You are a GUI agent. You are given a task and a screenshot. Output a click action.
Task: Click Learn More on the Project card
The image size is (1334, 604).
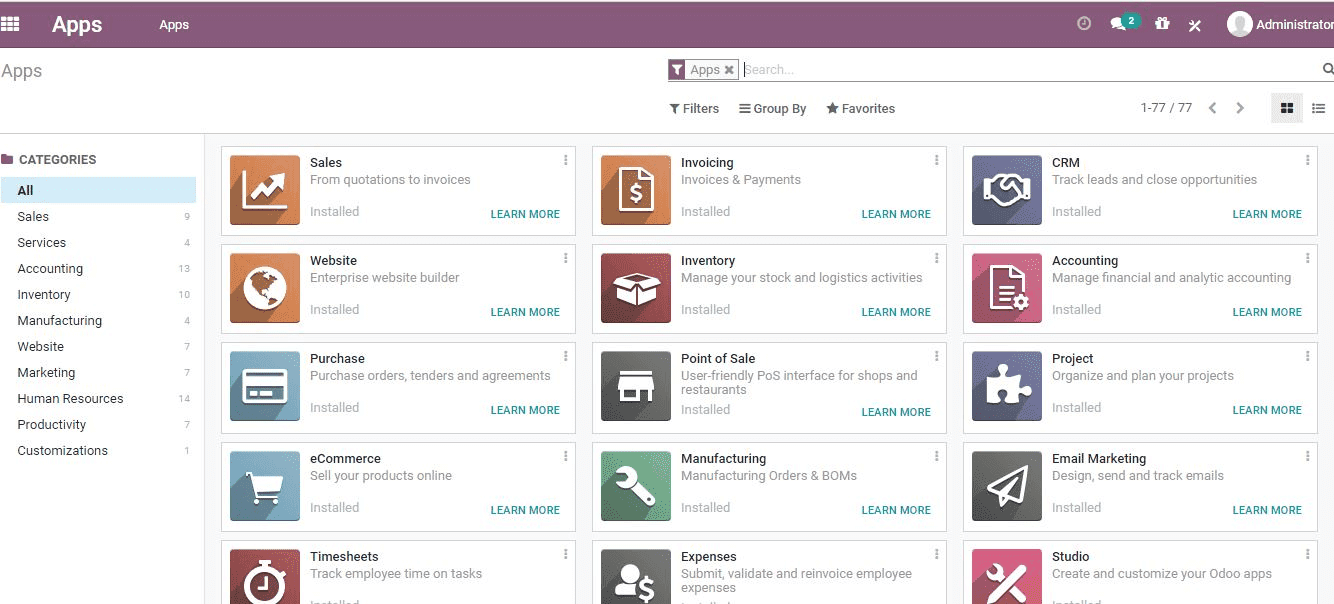coord(1267,410)
